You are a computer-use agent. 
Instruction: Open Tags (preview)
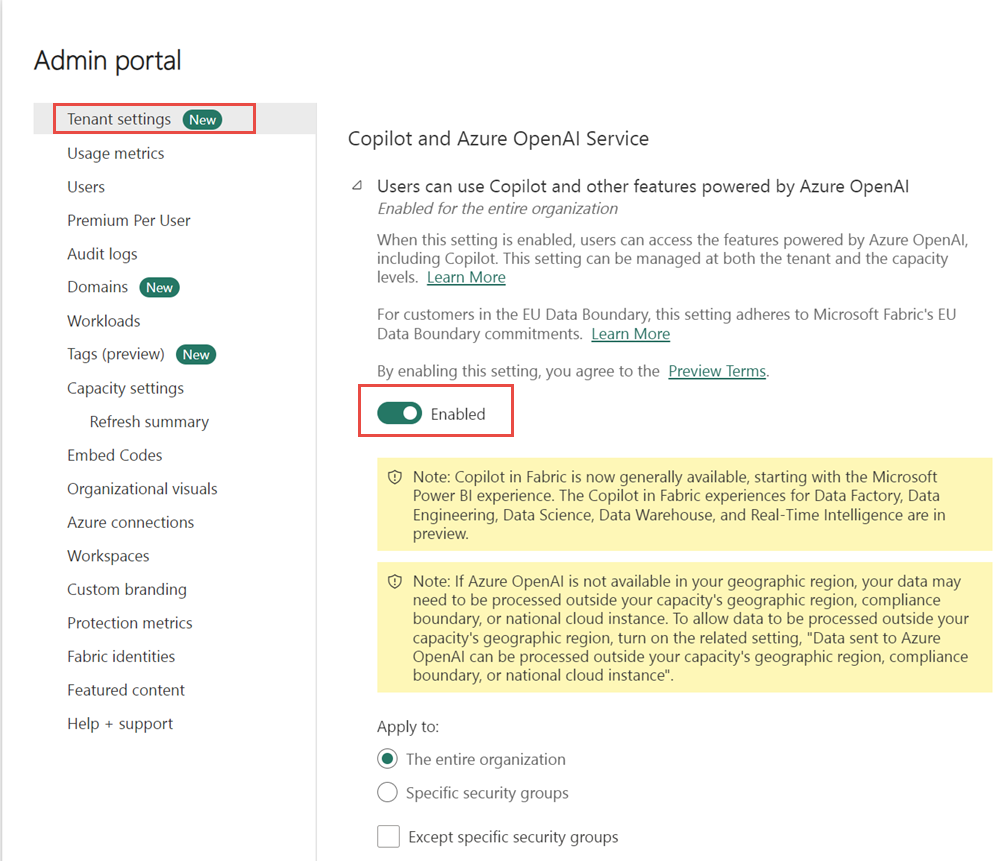115,354
